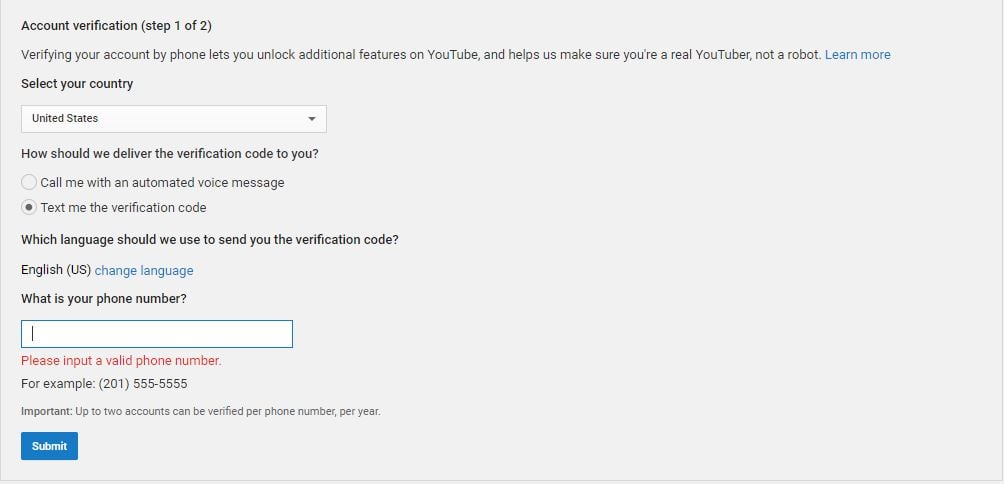1004x484 pixels.
Task: Click the blue Submit button
Action: click(49, 446)
